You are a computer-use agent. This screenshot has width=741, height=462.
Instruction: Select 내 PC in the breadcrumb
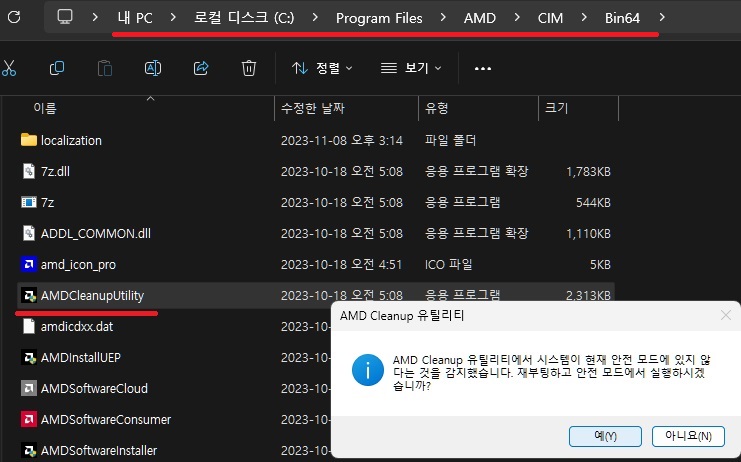(x=135, y=18)
